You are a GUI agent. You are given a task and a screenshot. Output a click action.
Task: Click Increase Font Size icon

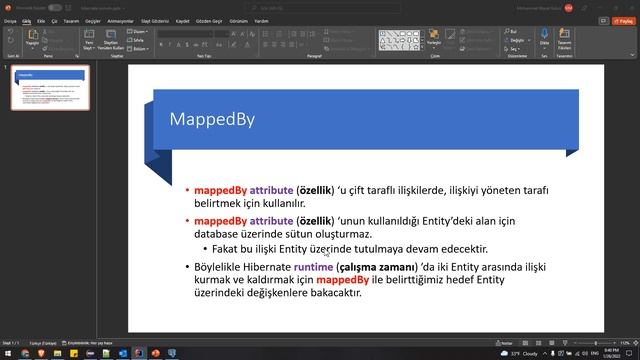(233, 34)
